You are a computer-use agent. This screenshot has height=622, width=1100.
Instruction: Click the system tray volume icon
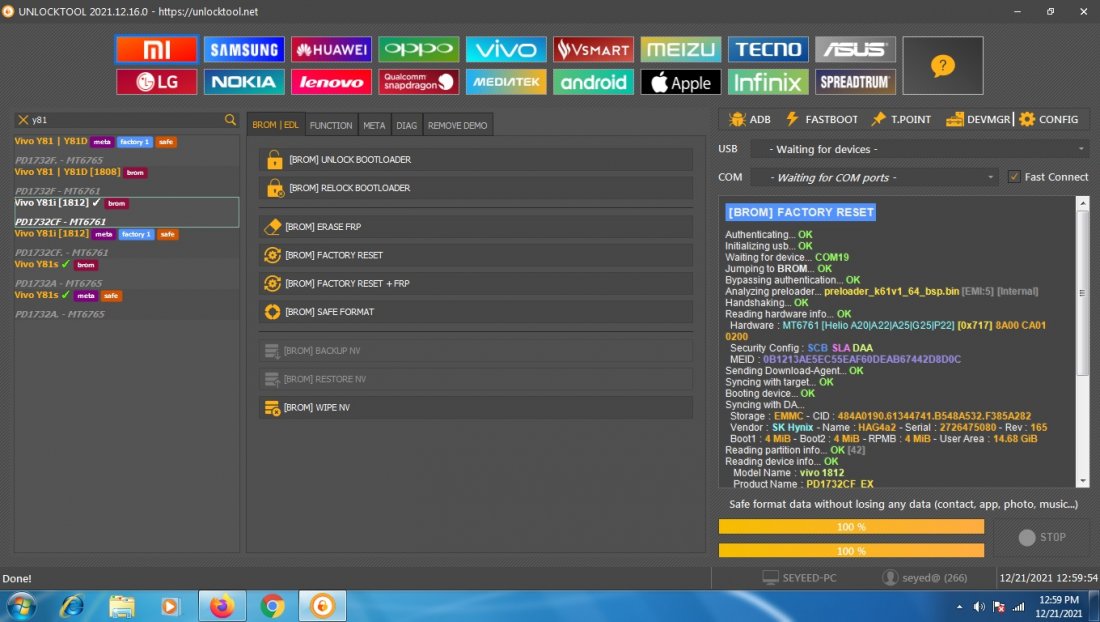click(979, 607)
